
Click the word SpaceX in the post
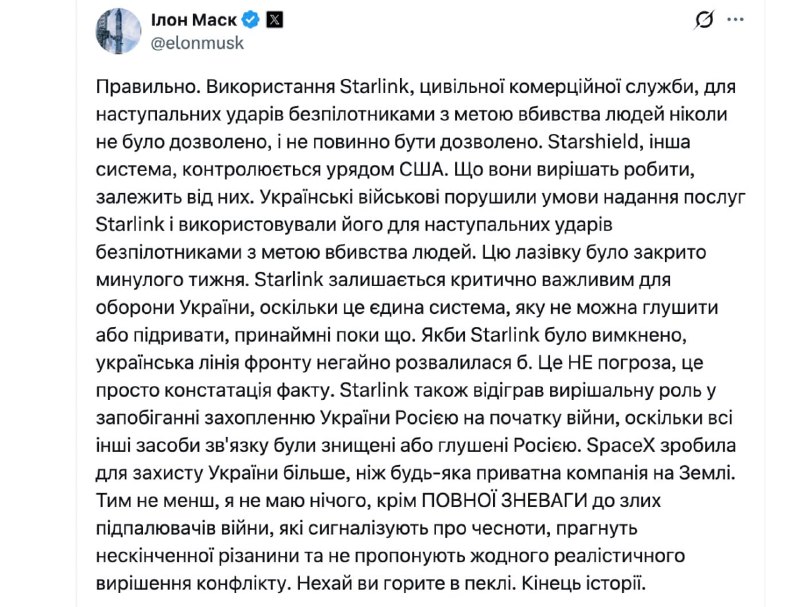pos(621,445)
